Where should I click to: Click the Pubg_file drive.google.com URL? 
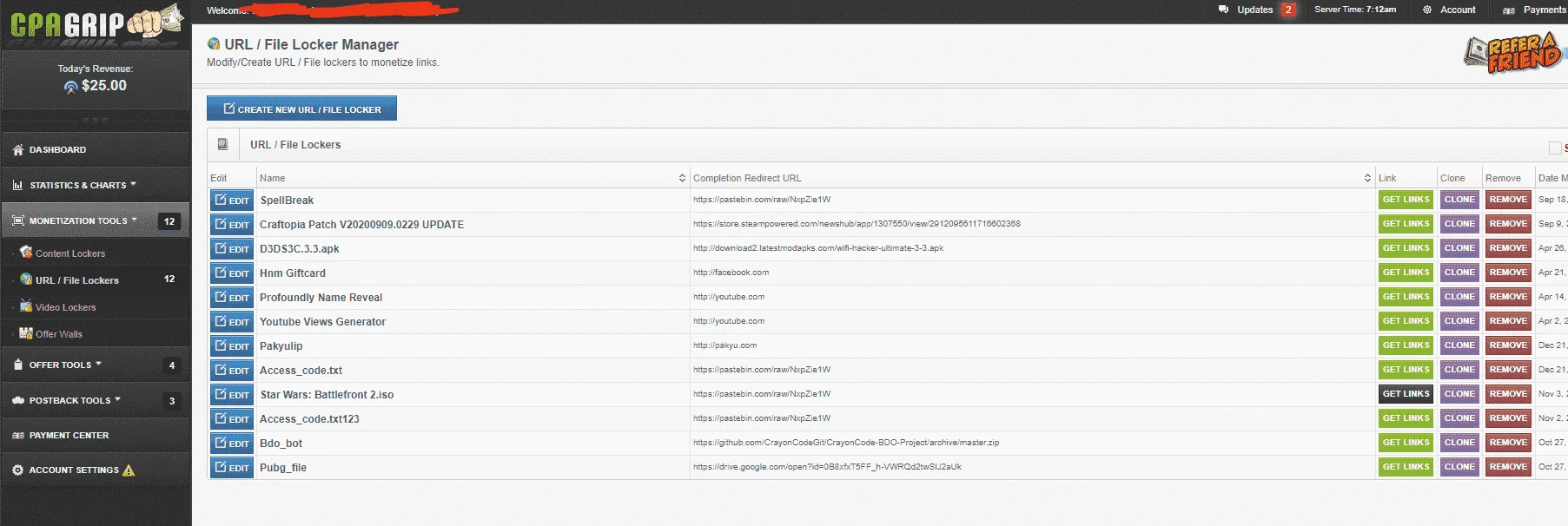pos(827,467)
